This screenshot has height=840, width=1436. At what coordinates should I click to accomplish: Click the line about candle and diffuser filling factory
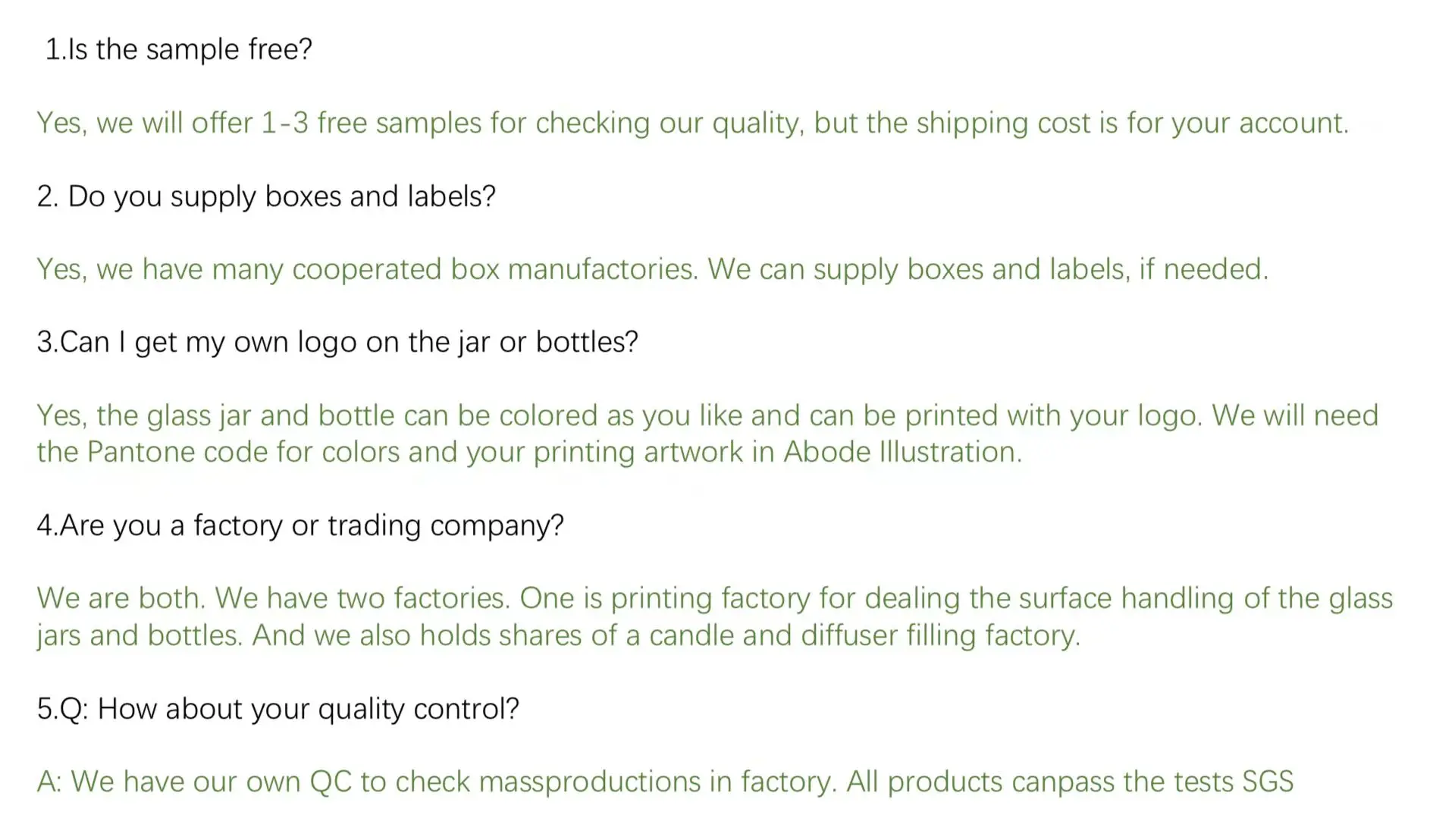point(558,635)
